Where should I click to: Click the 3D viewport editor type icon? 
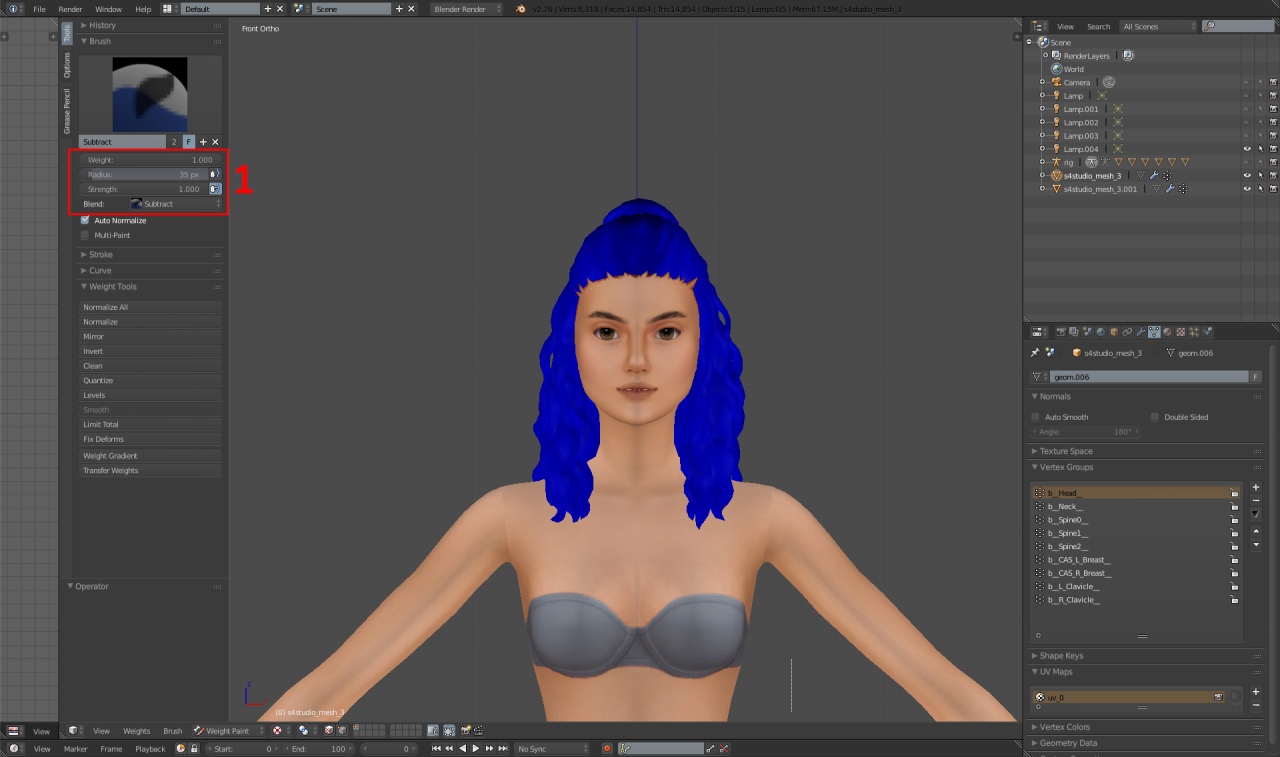point(74,730)
